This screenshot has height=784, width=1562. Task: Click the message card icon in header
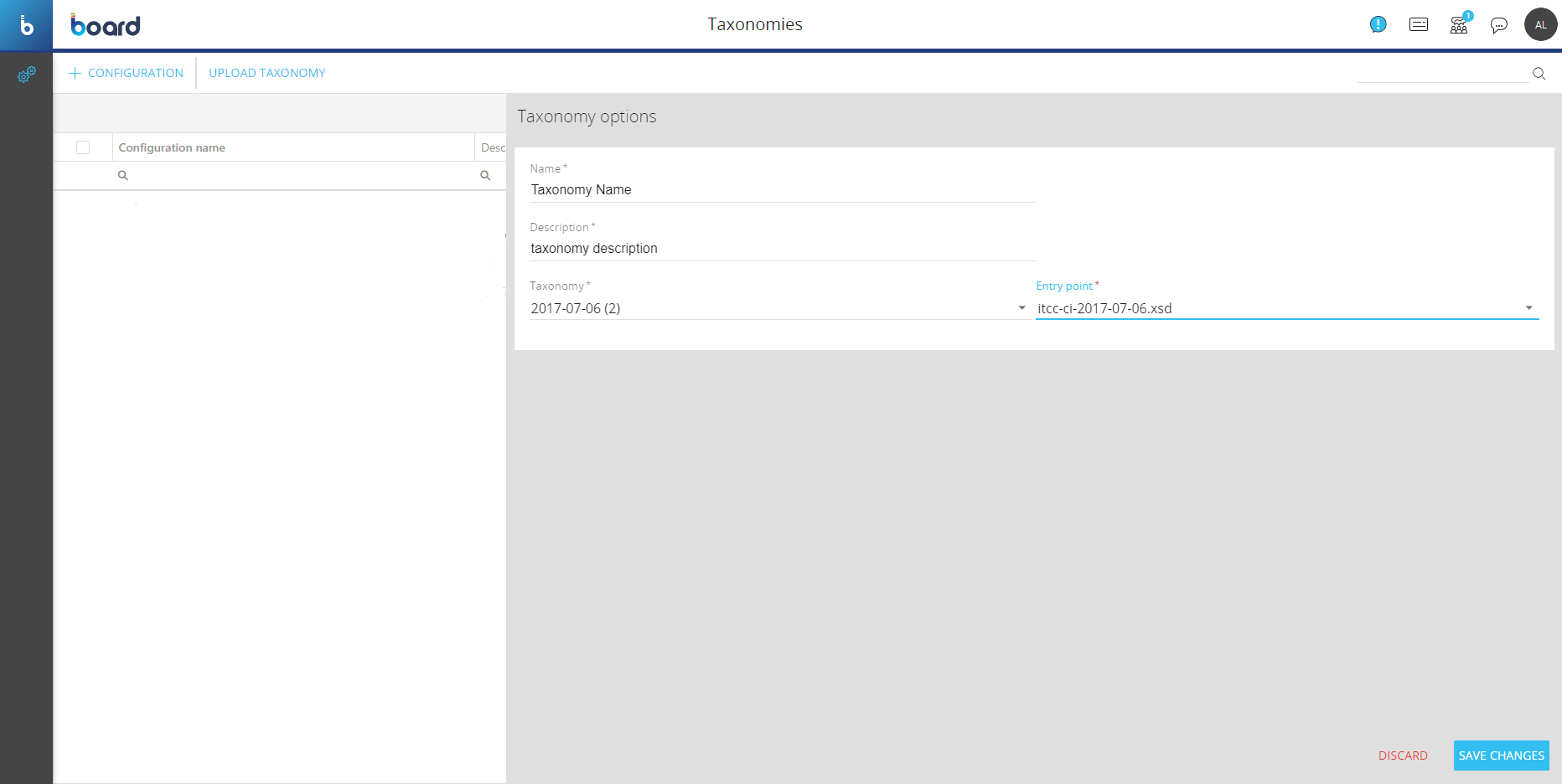[1419, 25]
